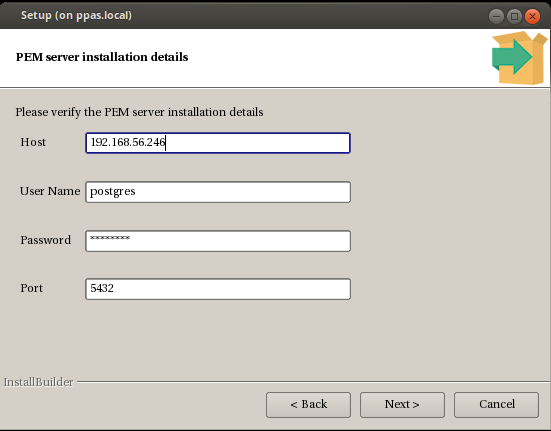Click the Host label
Viewport: 551px width, 431px height.
33,142
